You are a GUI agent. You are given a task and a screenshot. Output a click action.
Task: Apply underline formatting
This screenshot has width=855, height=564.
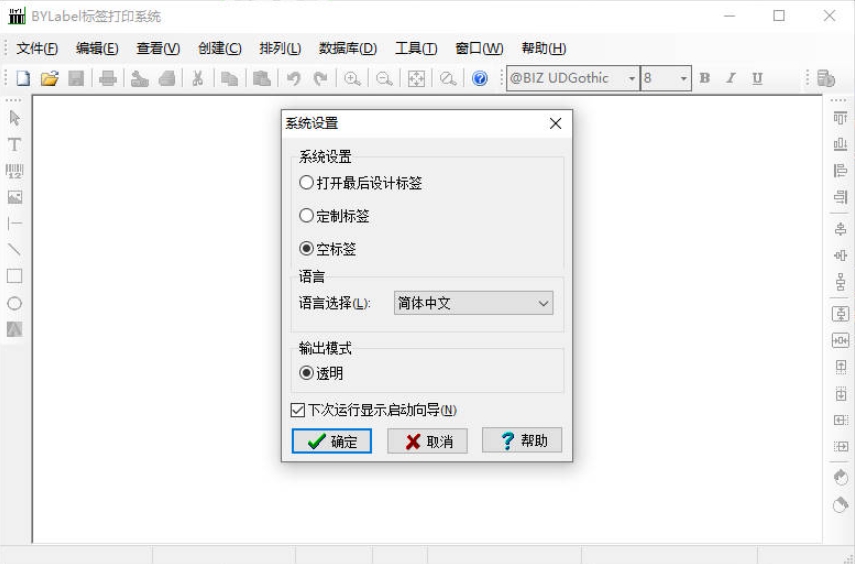coord(757,79)
